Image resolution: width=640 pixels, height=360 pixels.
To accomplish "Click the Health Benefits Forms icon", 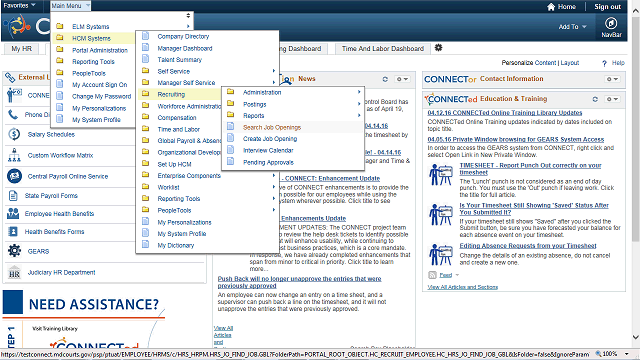I will click(13, 231).
